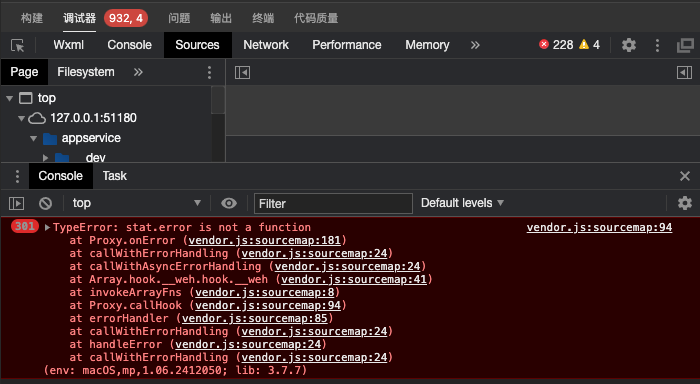Show more navigator tabs chevron
The image size is (700, 384).
(x=138, y=72)
